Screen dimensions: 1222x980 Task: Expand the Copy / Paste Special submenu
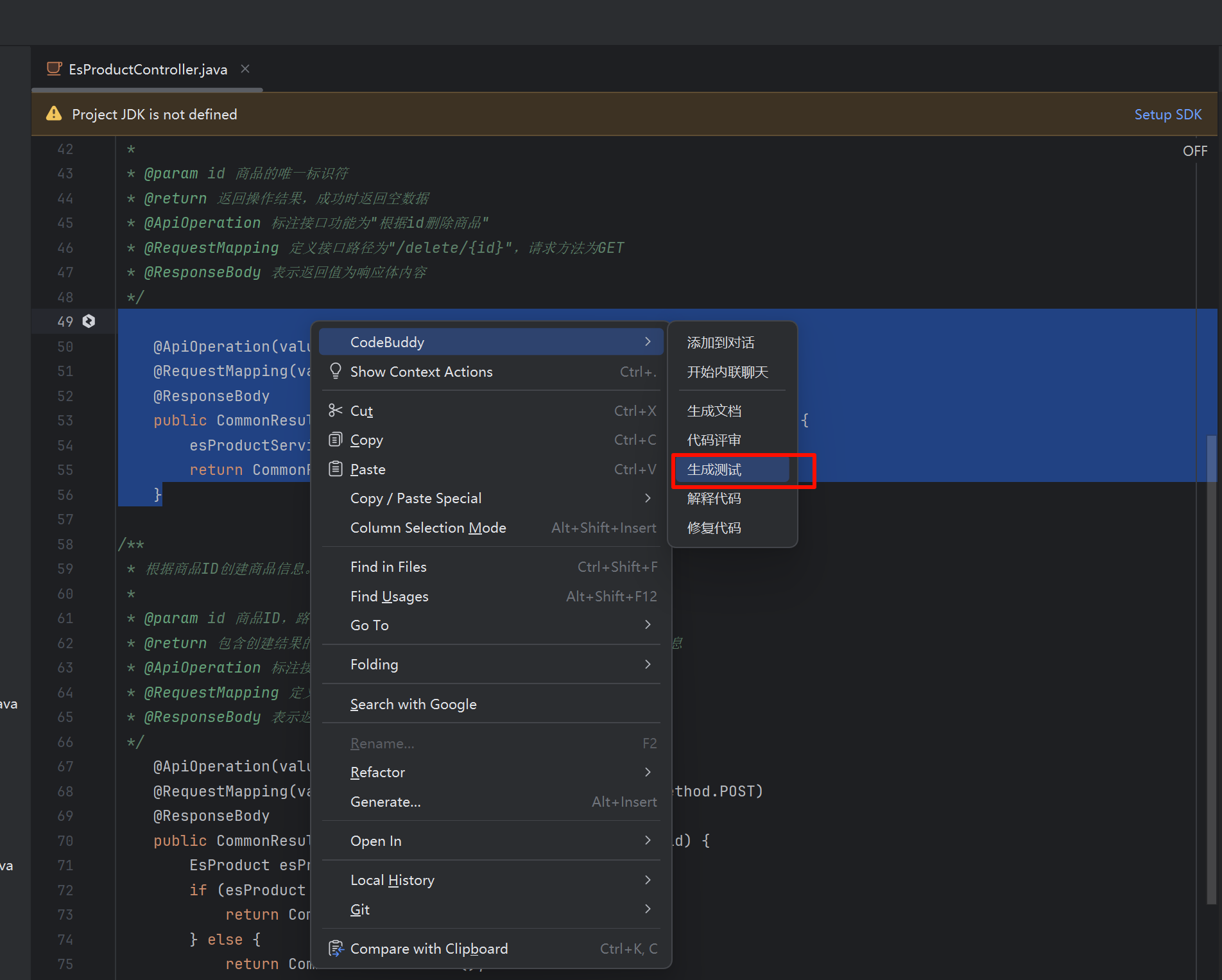point(648,498)
